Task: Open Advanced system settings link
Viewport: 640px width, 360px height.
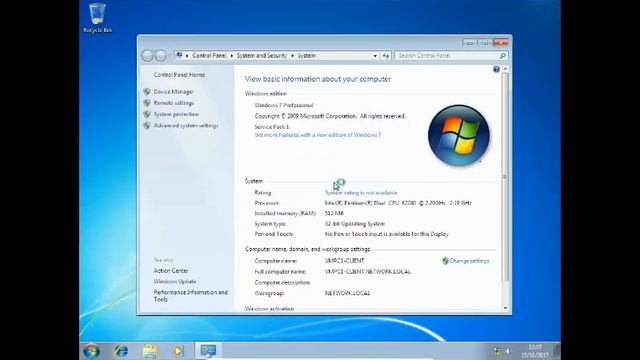Action: (x=186, y=126)
